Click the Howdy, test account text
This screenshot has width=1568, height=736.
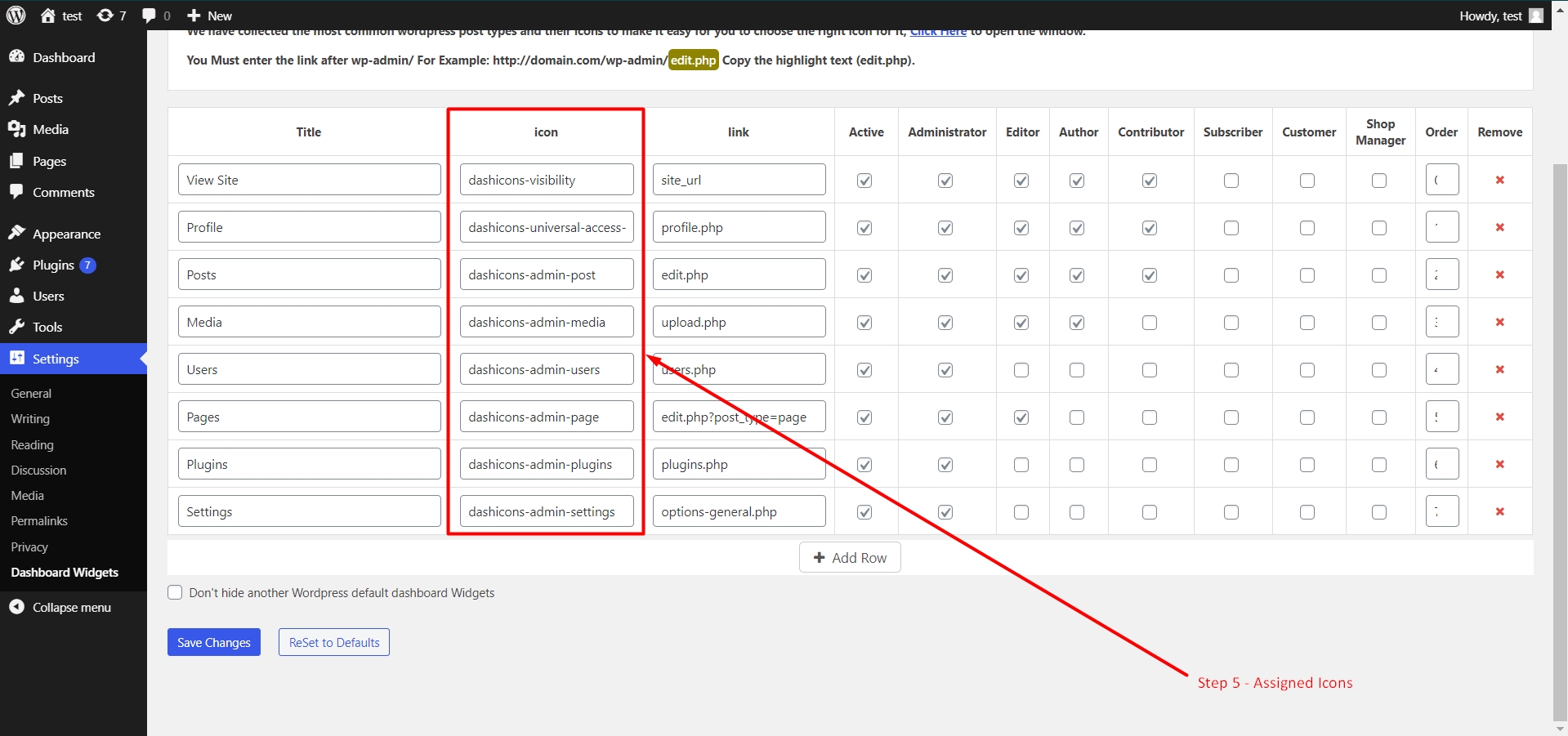1490,16
